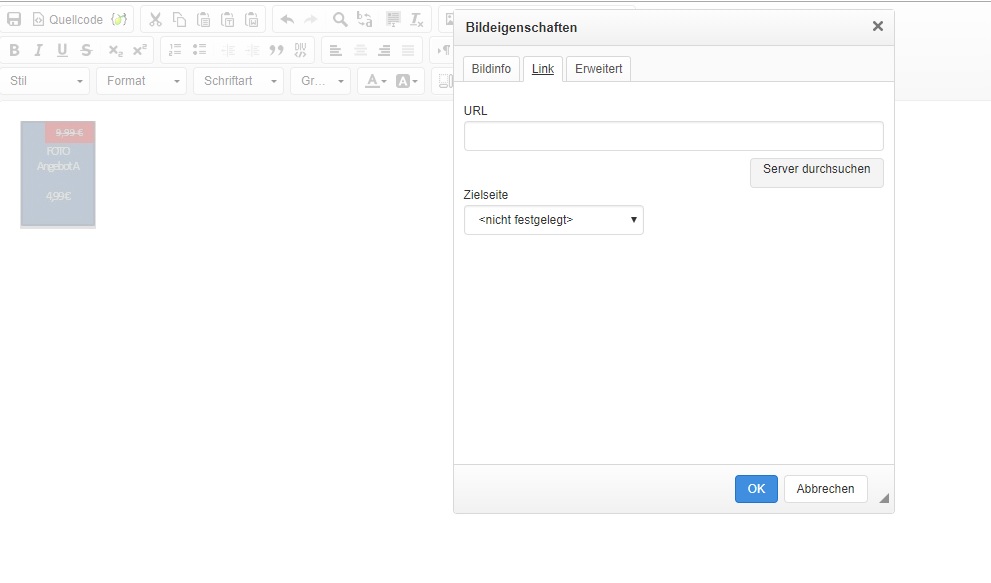
Task: Click the blockquote icon
Action: (x=277, y=50)
